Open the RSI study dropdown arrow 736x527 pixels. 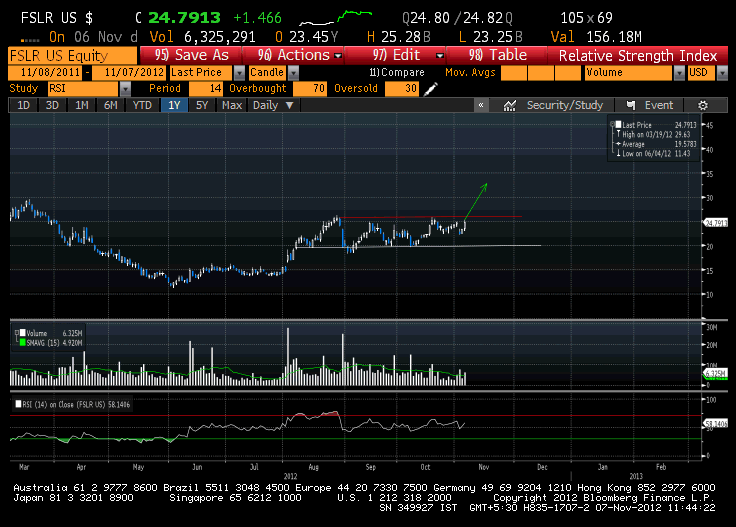125,89
